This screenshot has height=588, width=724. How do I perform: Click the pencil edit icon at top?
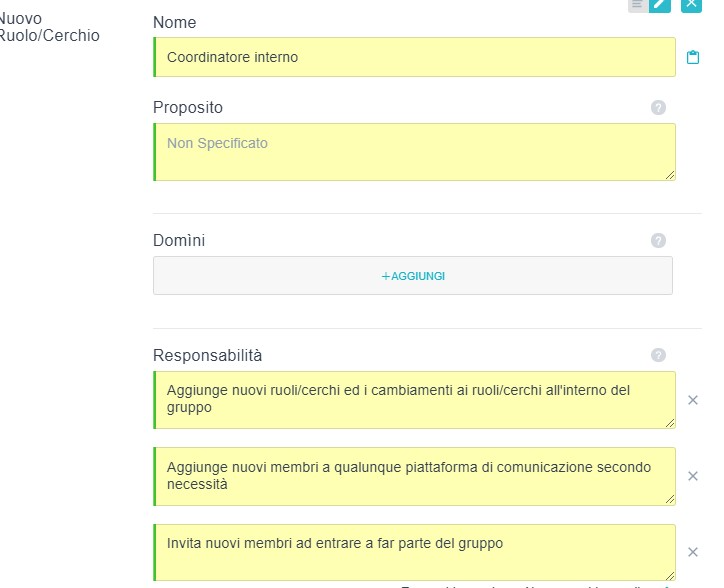click(x=660, y=5)
